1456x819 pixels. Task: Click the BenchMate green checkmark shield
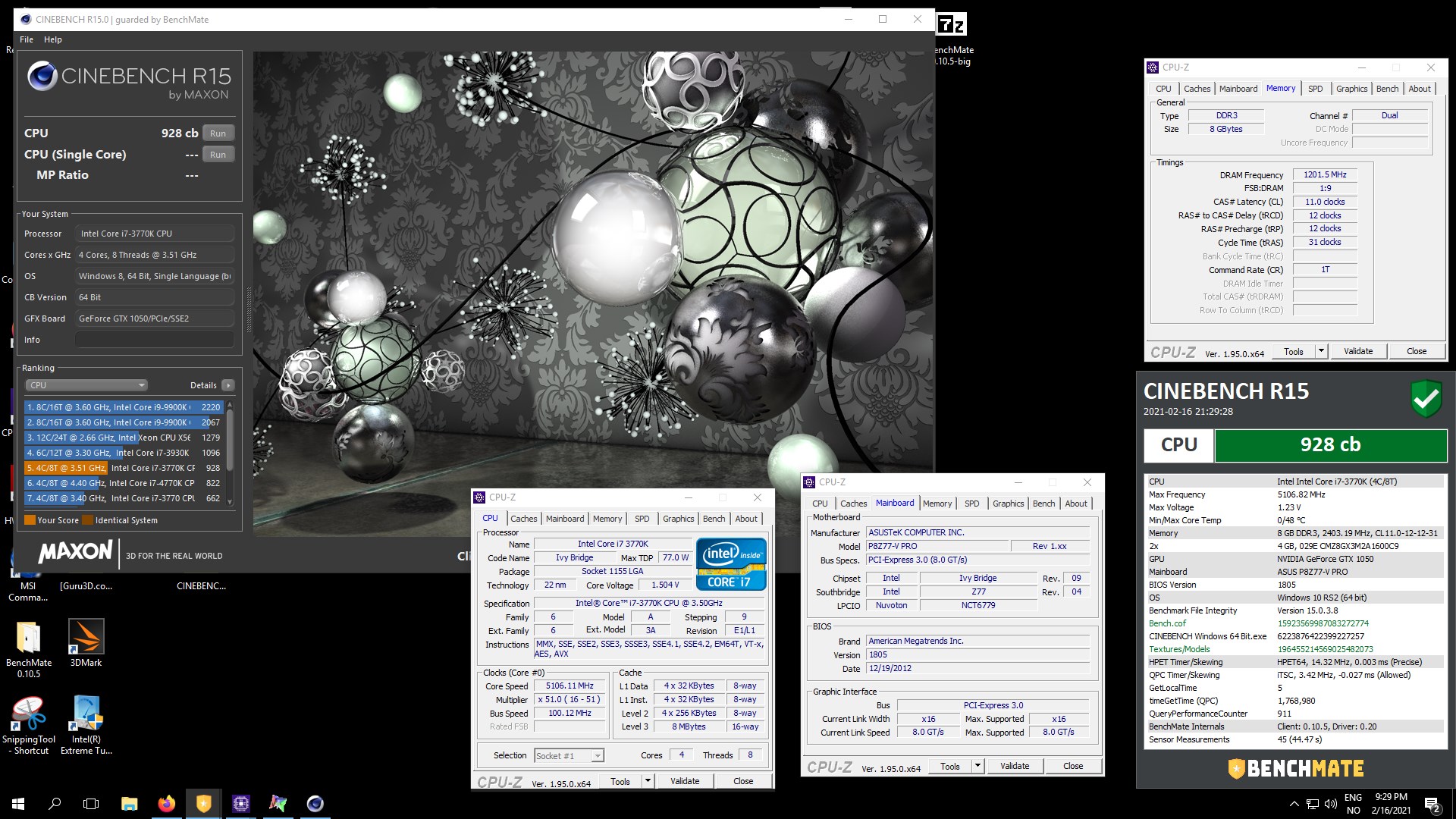[x=1426, y=399]
